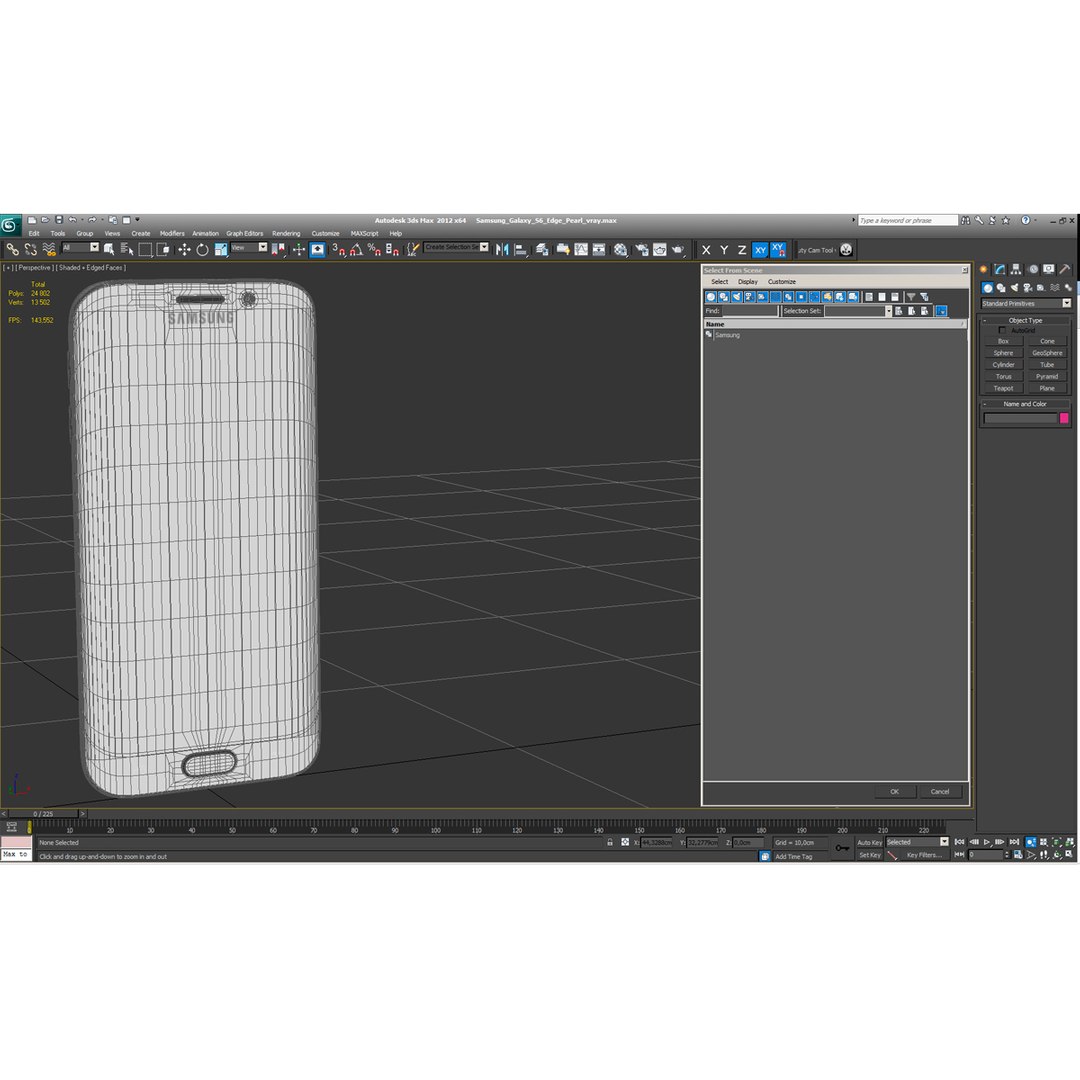1080x1080 pixels.
Task: Open the Modify panel tab
Action: [999, 269]
